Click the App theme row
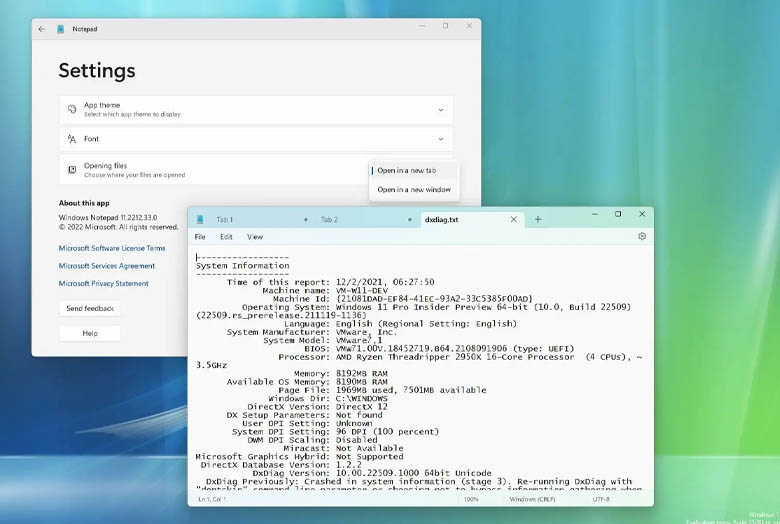Image resolution: width=780 pixels, height=524 pixels. click(x=256, y=109)
